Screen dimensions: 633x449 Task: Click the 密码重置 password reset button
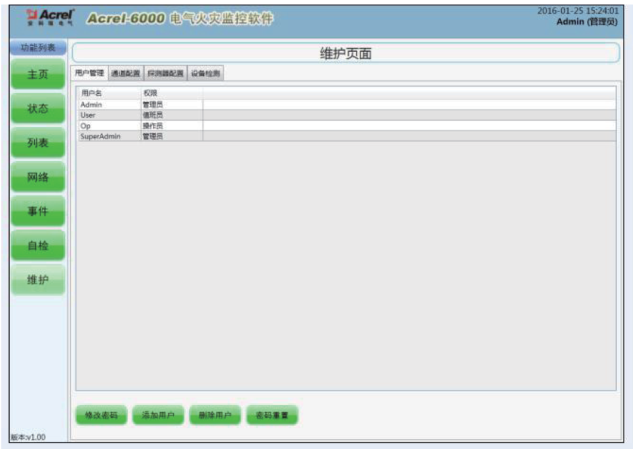pos(272,415)
